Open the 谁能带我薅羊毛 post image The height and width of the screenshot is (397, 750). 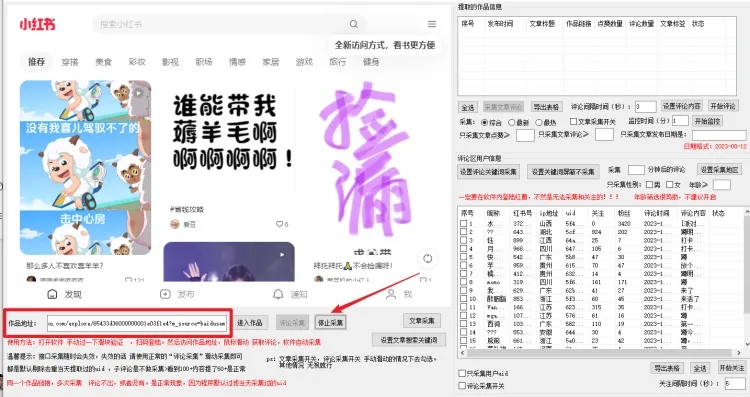coord(229,139)
